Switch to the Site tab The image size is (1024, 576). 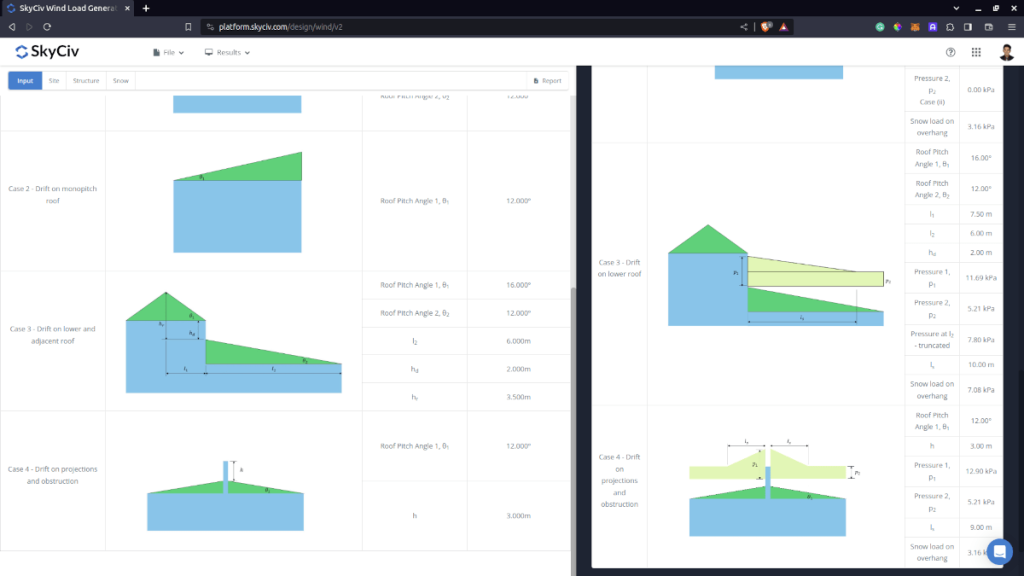[54, 81]
